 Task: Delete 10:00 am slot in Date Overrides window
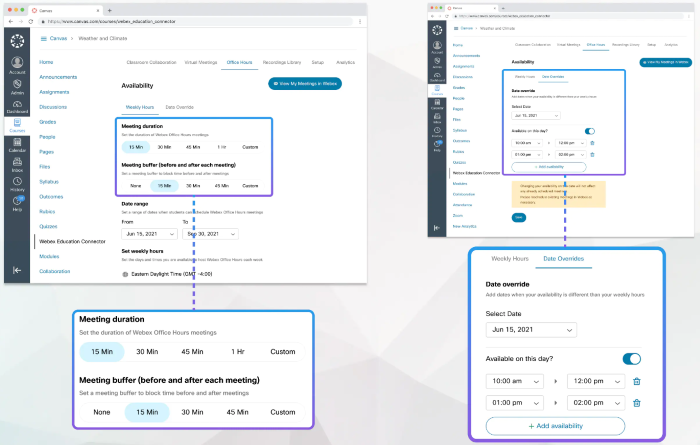tap(592, 143)
